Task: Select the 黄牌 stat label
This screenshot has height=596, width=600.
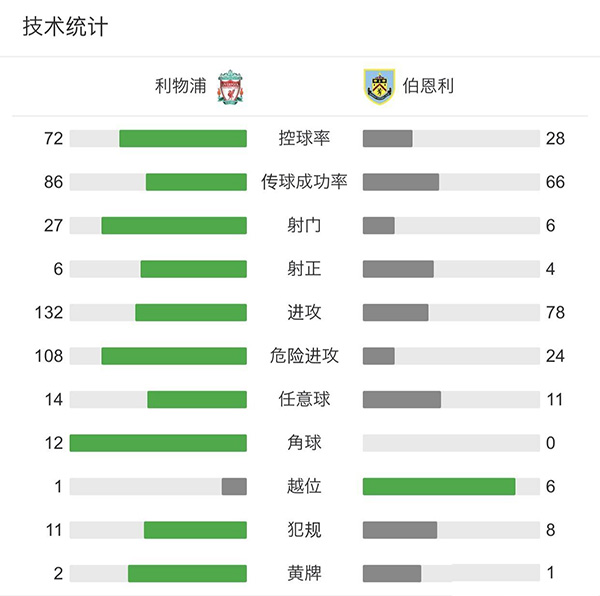Action: click(x=304, y=573)
